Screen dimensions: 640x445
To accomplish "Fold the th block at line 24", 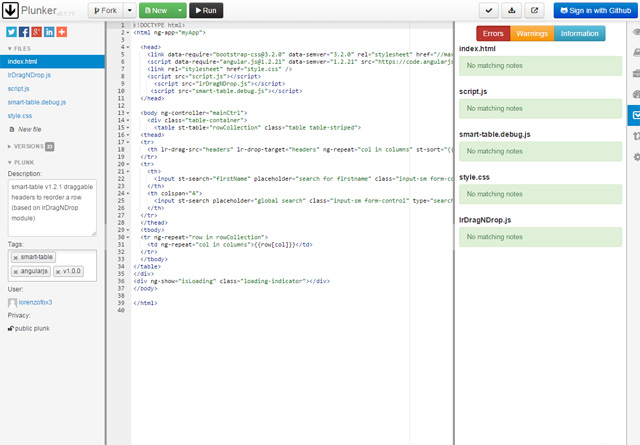I will tap(128, 194).
